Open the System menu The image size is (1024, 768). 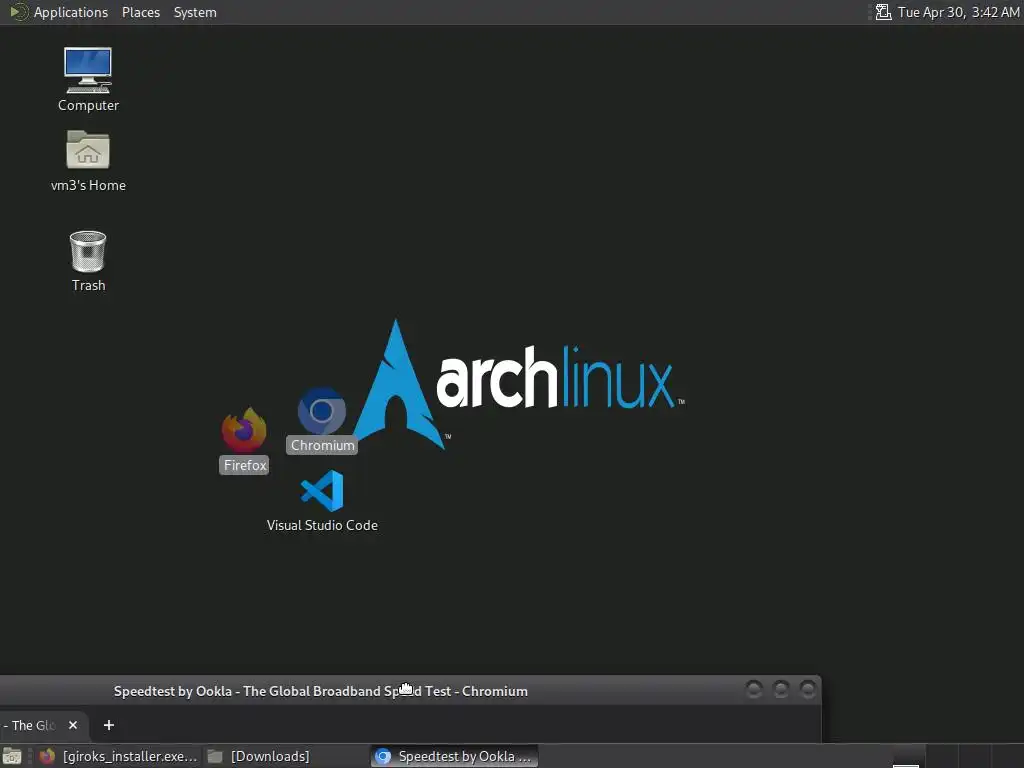(x=195, y=12)
